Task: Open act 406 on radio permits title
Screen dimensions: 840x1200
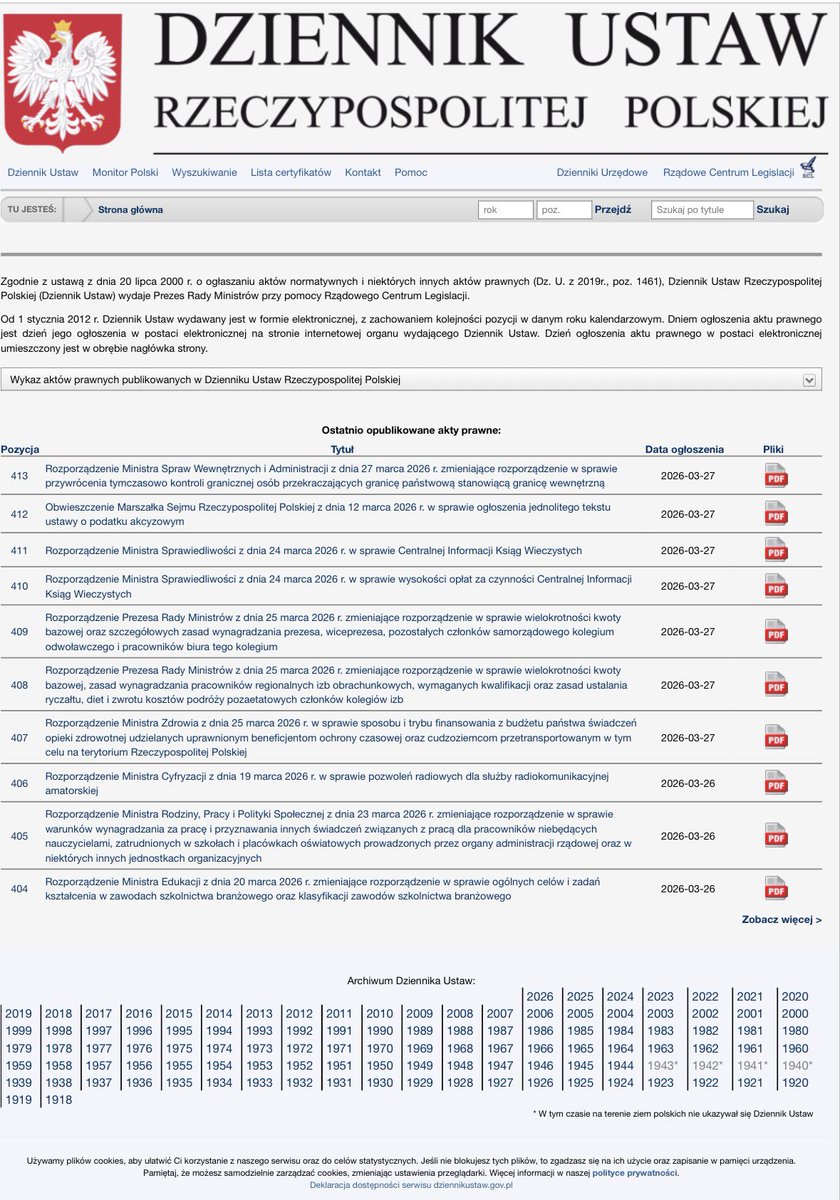Action: 325,783
